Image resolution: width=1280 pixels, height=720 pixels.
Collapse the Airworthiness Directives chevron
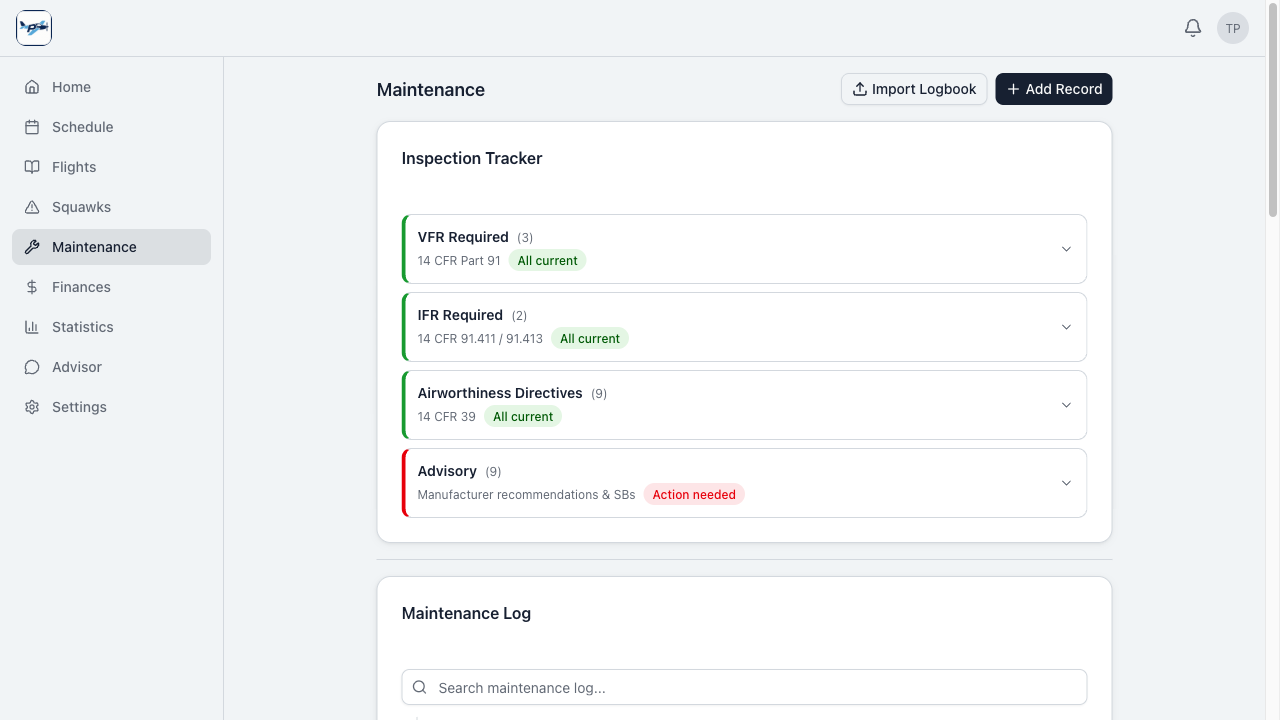[1065, 405]
